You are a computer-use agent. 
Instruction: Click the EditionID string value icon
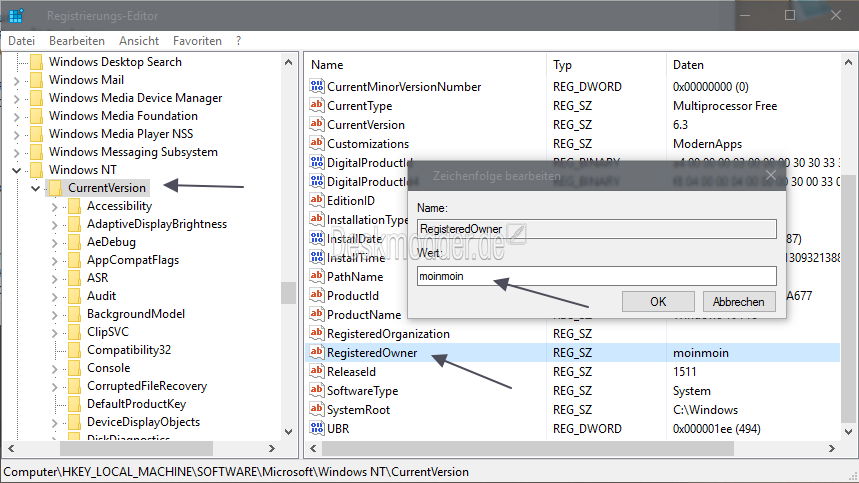pos(317,200)
